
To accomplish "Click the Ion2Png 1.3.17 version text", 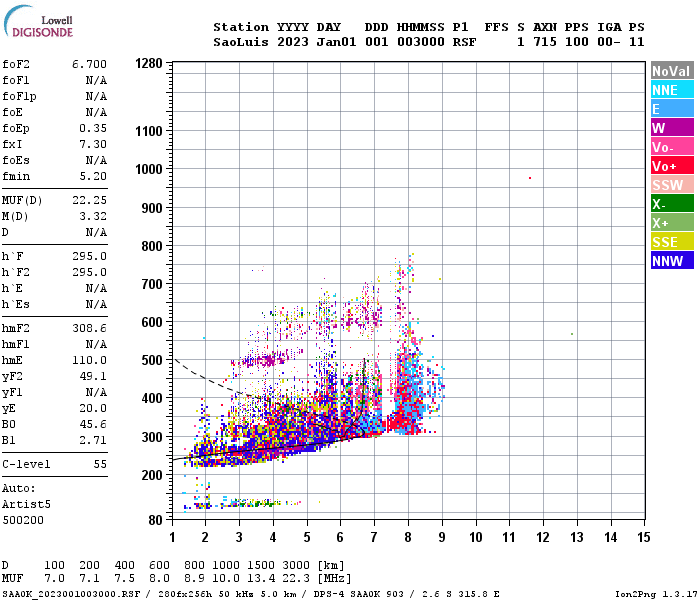I will click(x=655, y=594).
